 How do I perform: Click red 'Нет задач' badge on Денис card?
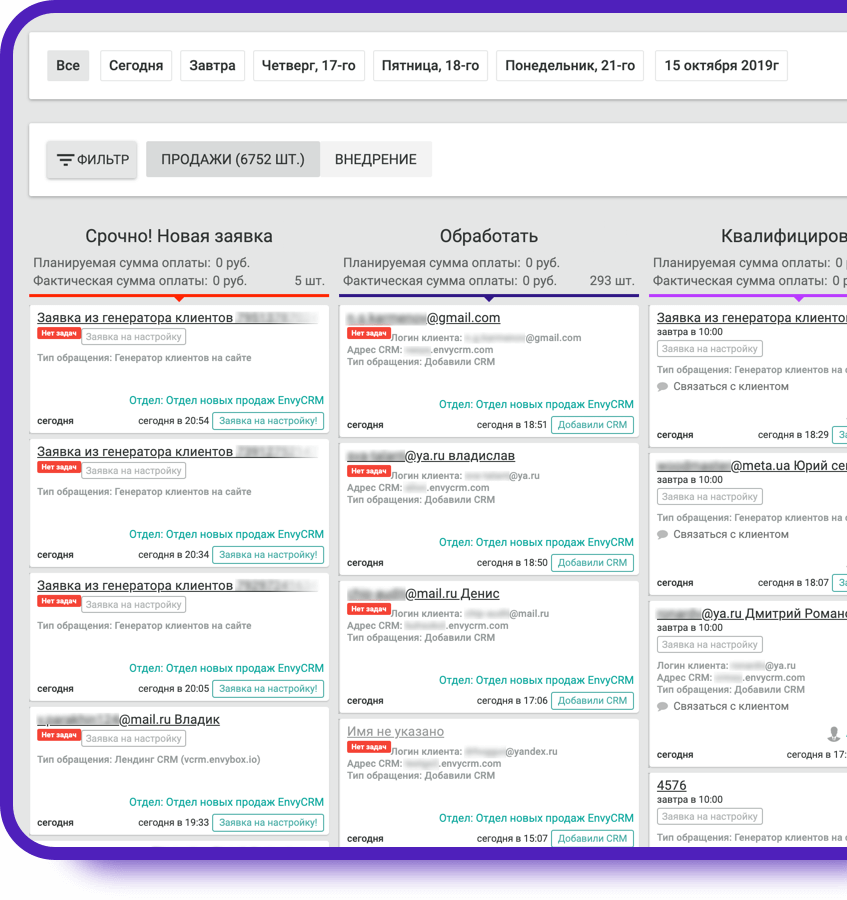[368, 609]
